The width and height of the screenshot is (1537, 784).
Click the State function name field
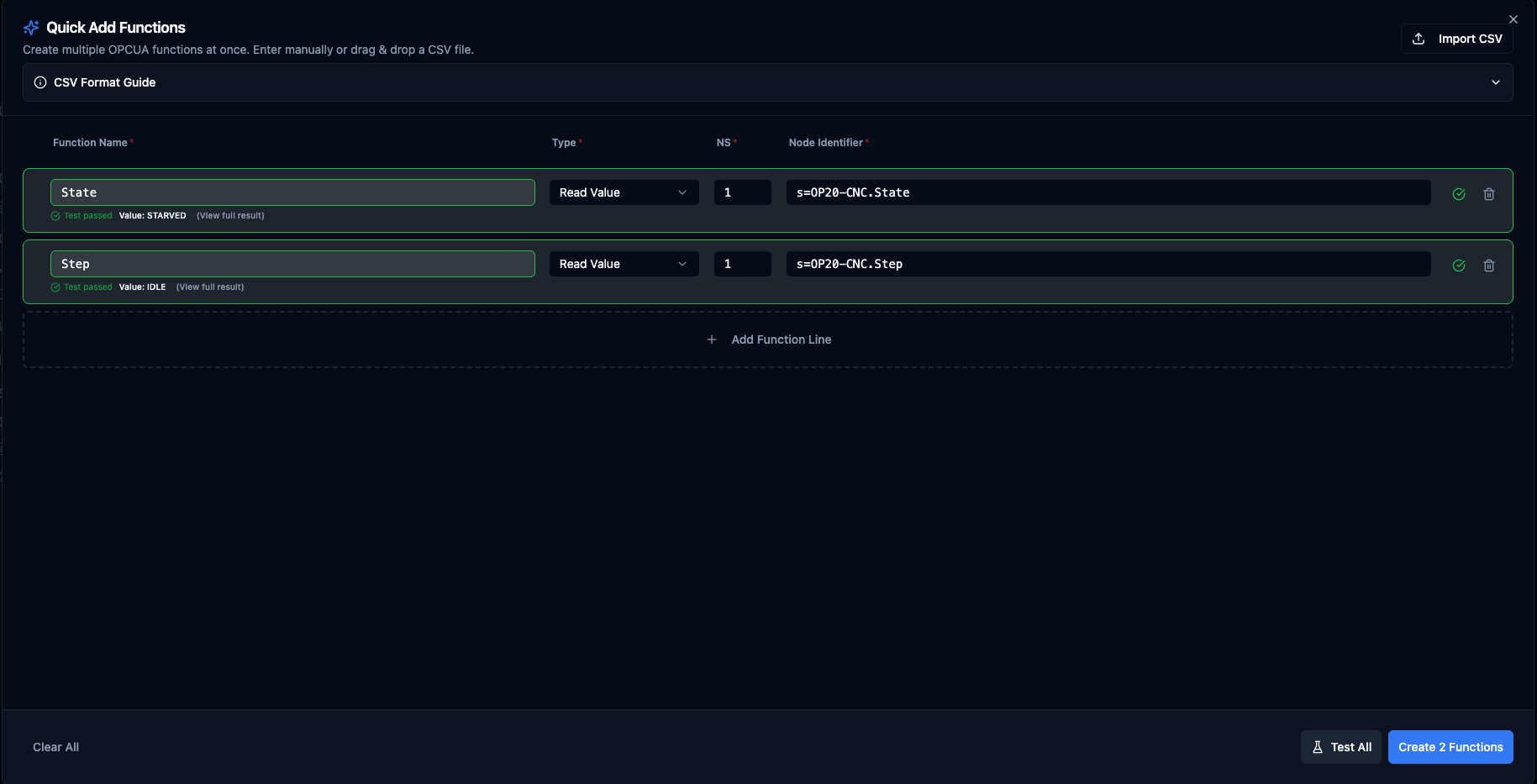tap(292, 192)
